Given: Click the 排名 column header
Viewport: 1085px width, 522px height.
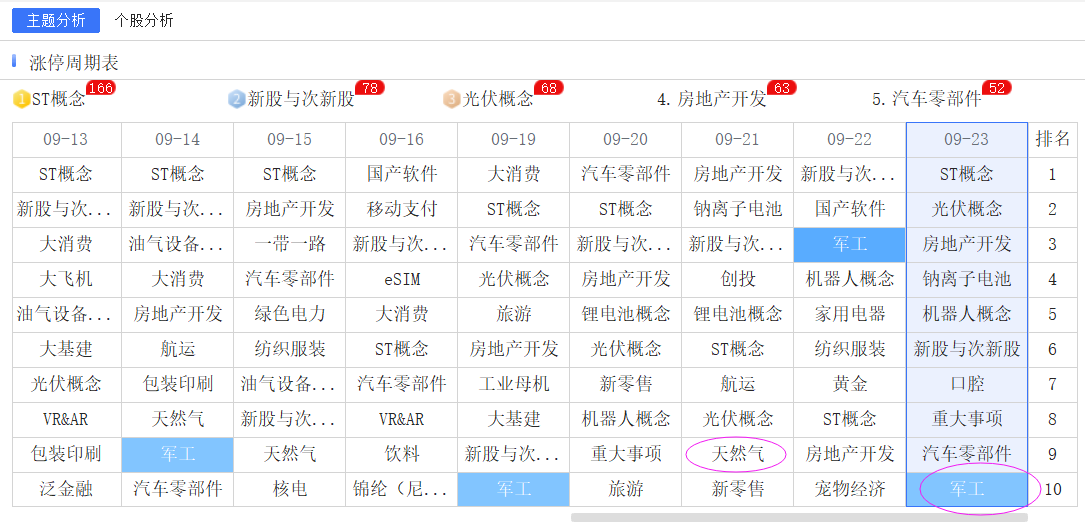Looking at the screenshot, I should tap(1052, 140).
